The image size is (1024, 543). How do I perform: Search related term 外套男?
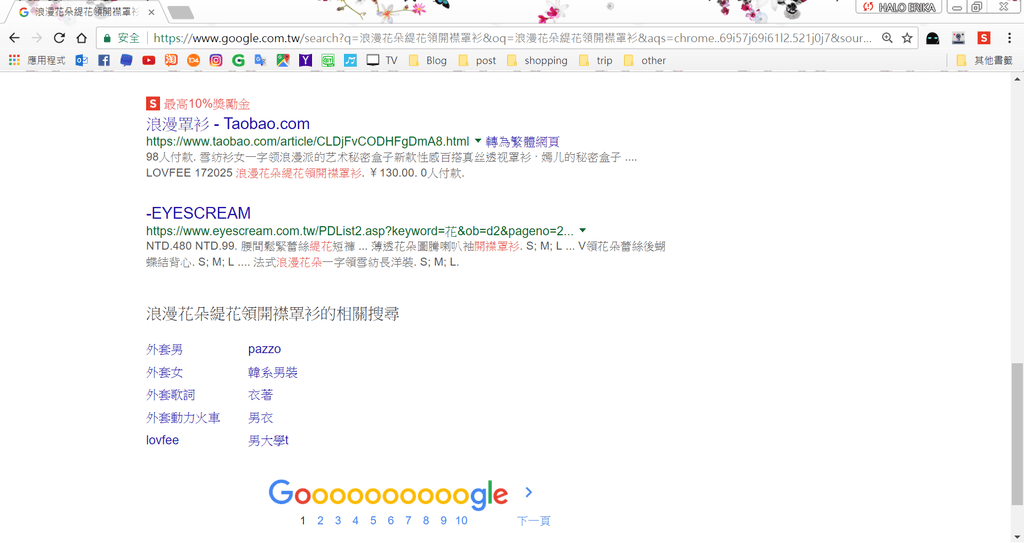165,350
